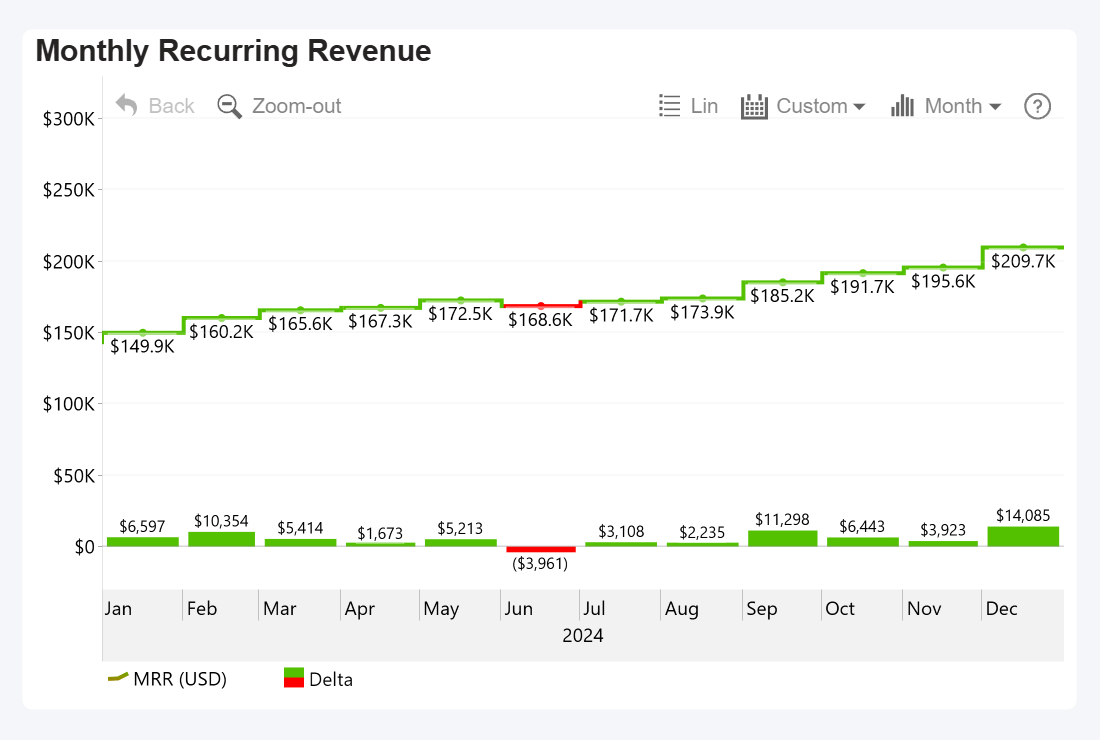Click the Delta green-red legend swatch
This screenshot has width=1100, height=740.
293,678
